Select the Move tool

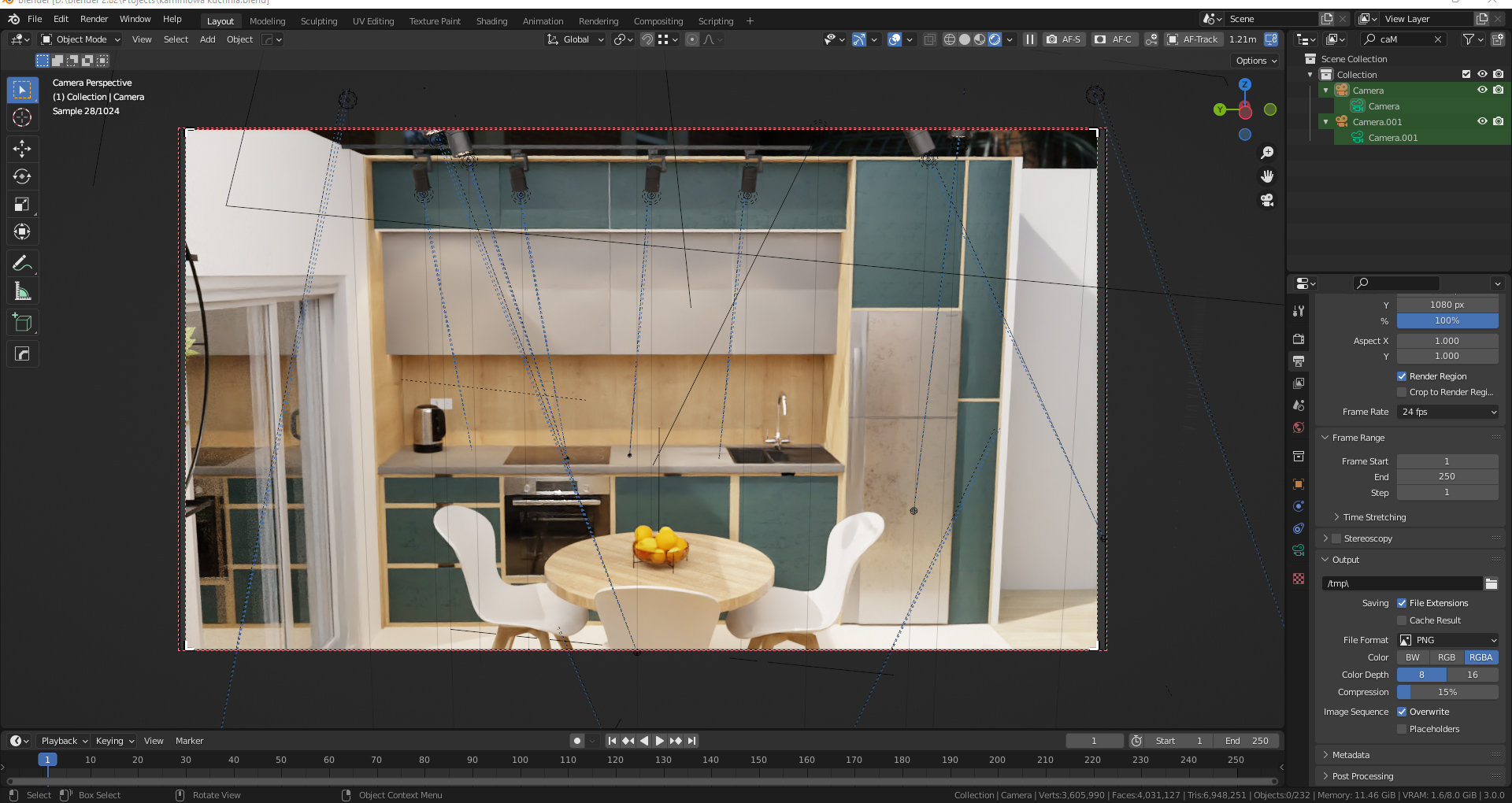point(22,148)
